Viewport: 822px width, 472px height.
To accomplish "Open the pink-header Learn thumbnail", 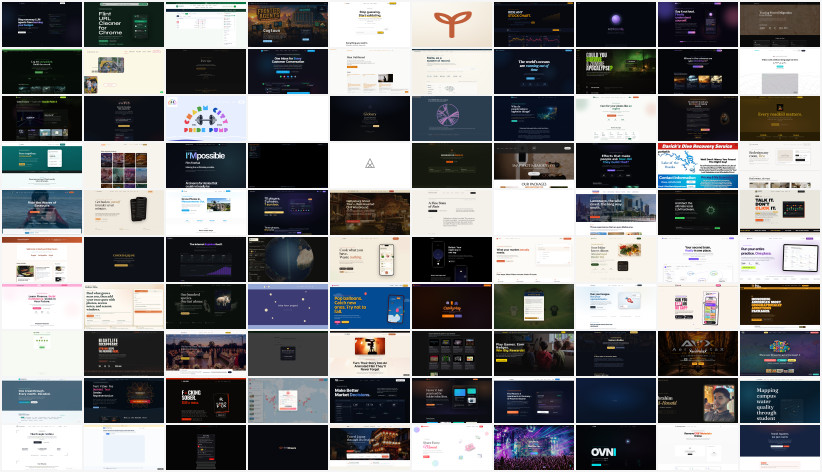I will pos(42,306).
